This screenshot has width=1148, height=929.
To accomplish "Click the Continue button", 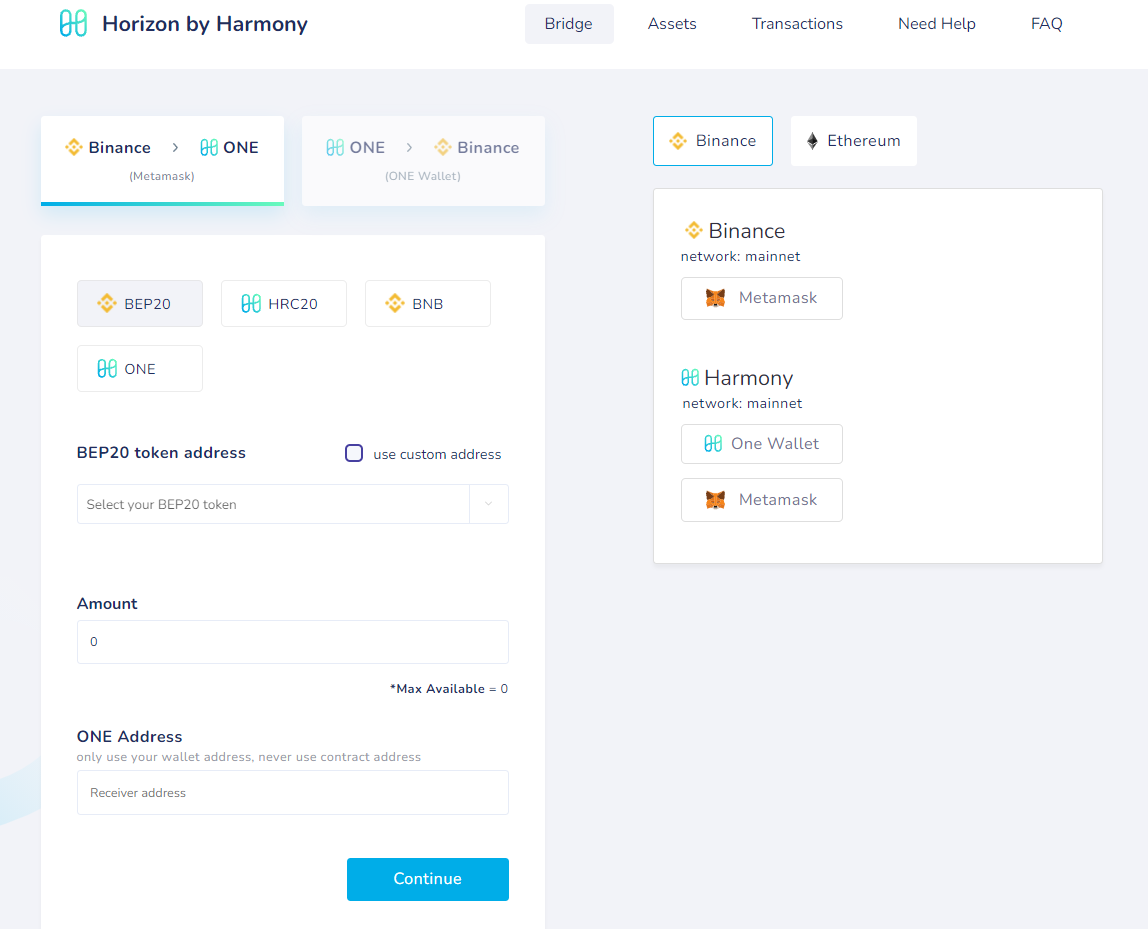I will [x=428, y=879].
